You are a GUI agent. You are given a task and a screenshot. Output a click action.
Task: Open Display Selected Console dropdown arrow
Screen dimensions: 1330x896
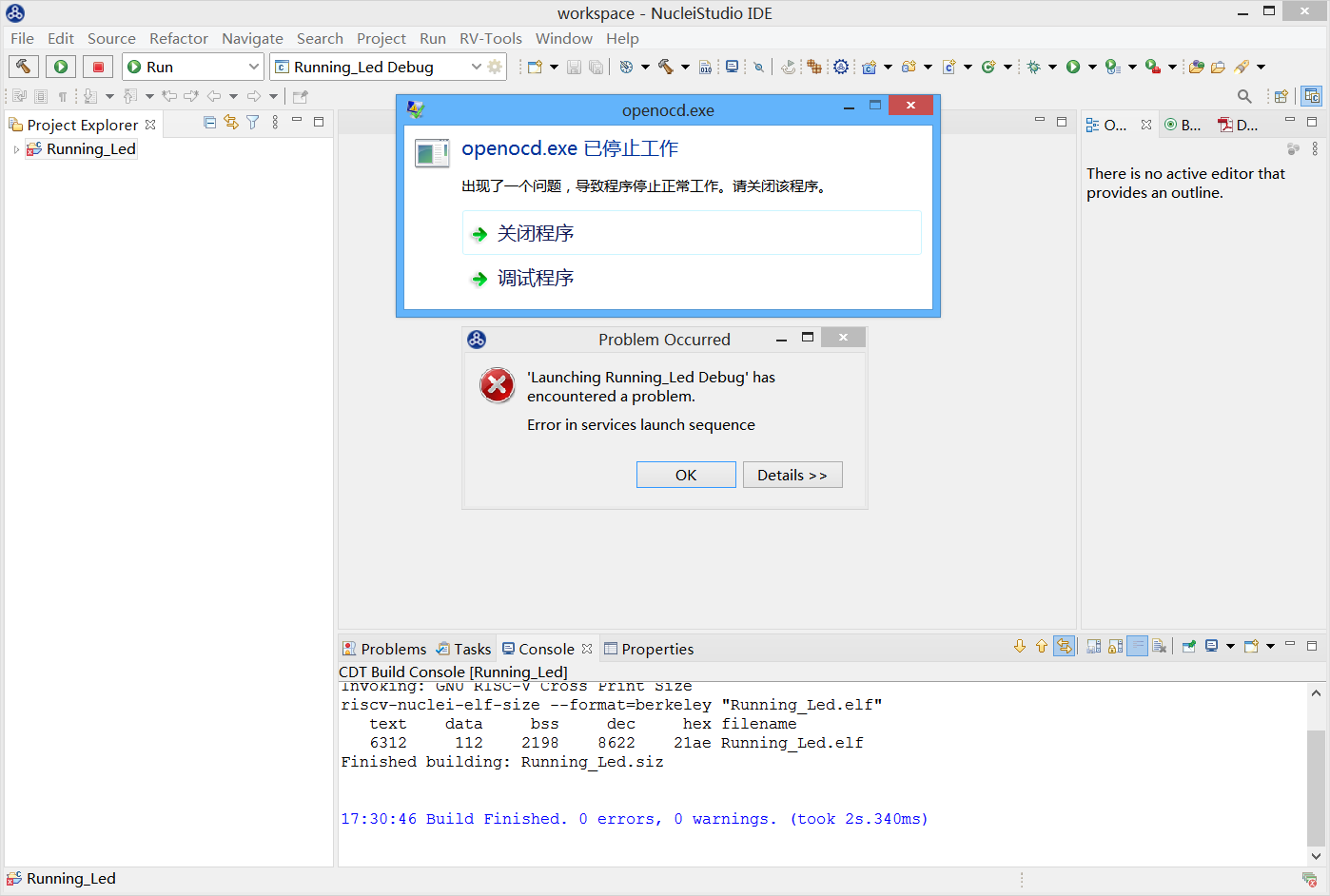click(x=1230, y=647)
